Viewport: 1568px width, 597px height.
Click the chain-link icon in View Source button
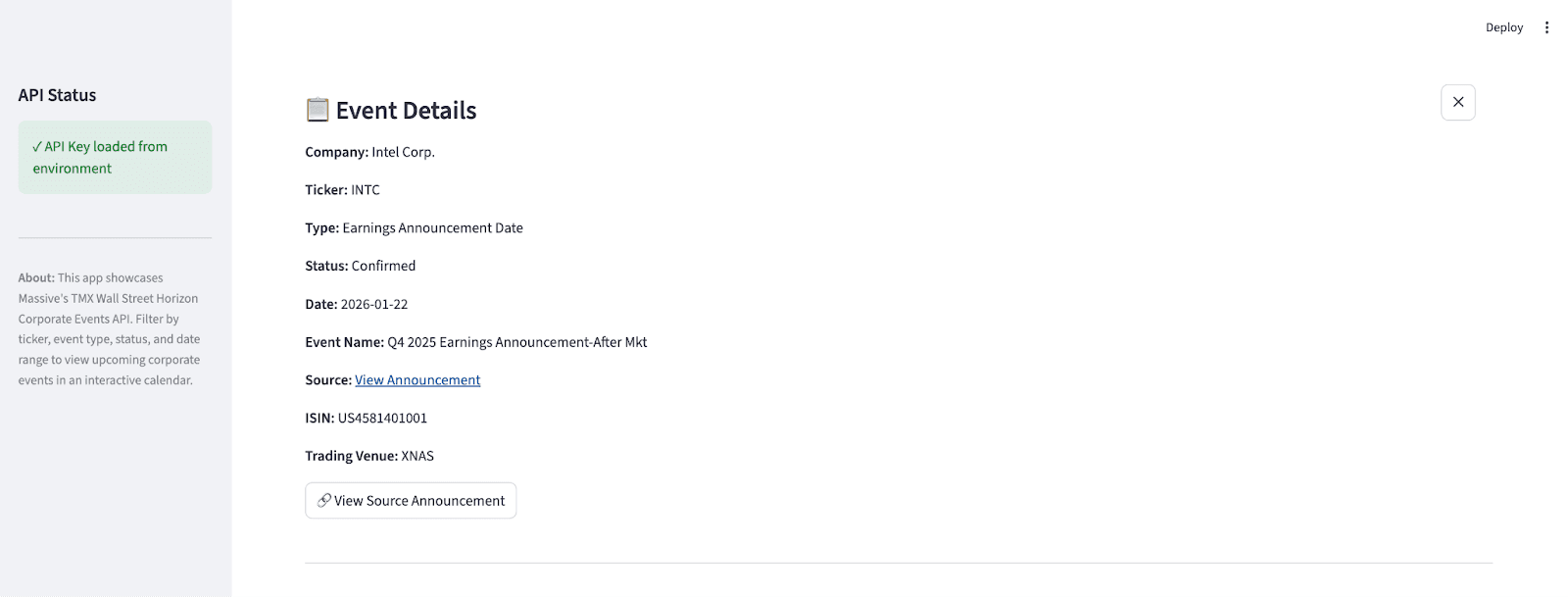323,500
